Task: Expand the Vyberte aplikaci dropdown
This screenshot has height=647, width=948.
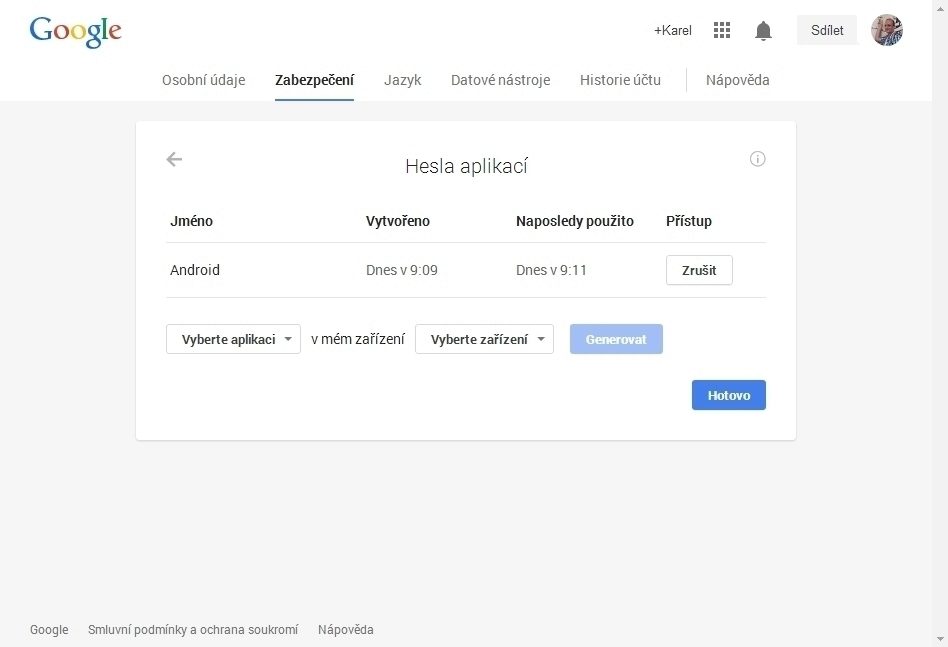Action: tap(233, 339)
